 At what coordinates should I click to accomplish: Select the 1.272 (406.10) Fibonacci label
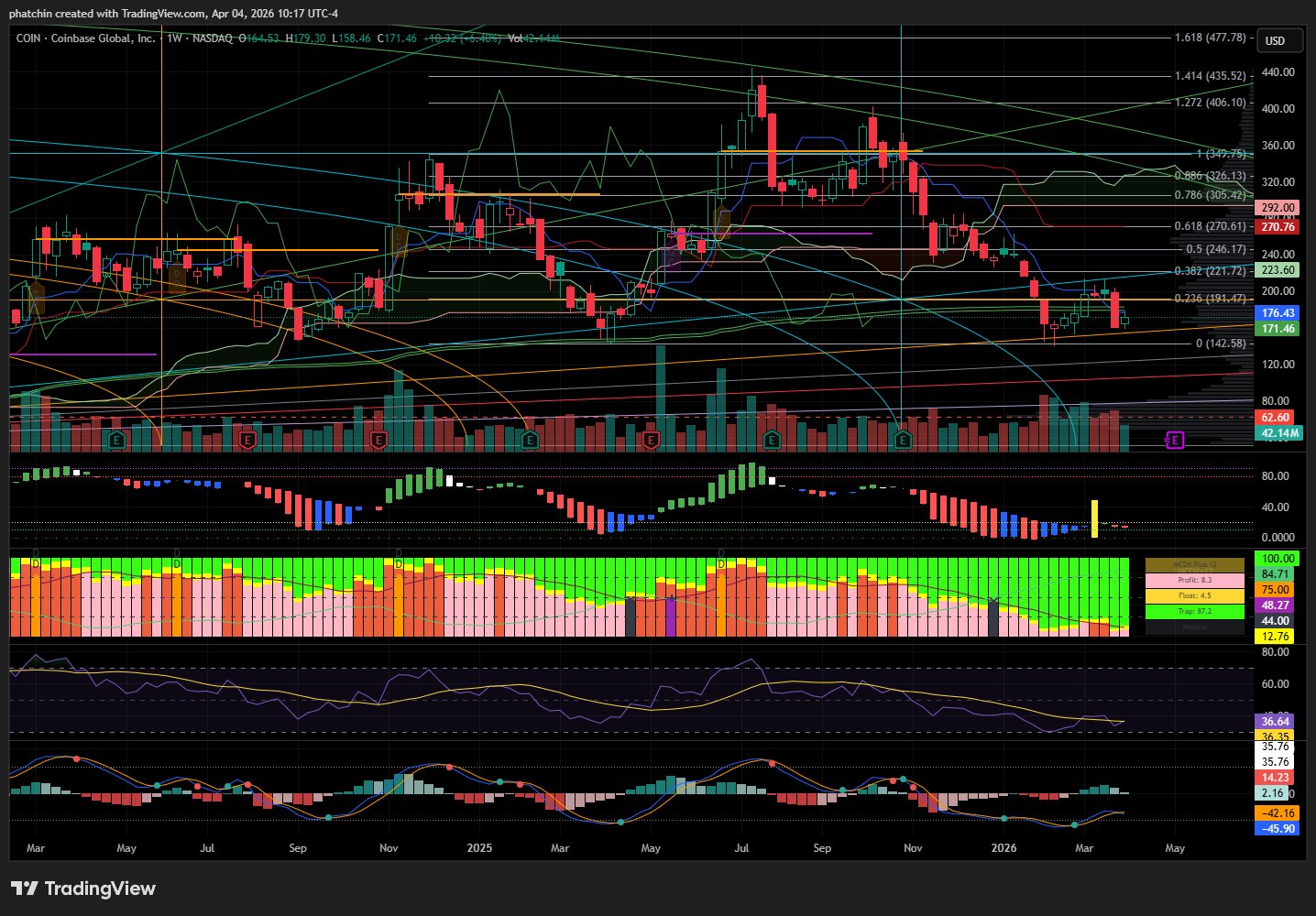pyautogui.click(x=1210, y=103)
